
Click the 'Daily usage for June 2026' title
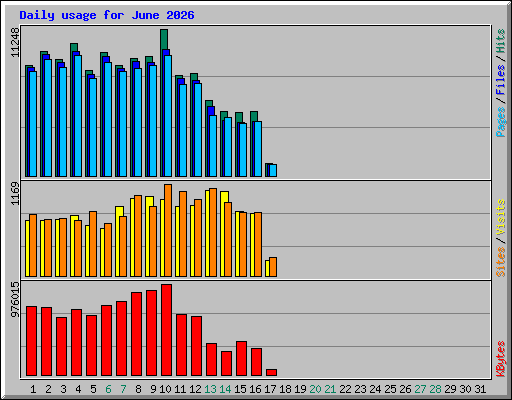[x=107, y=15]
